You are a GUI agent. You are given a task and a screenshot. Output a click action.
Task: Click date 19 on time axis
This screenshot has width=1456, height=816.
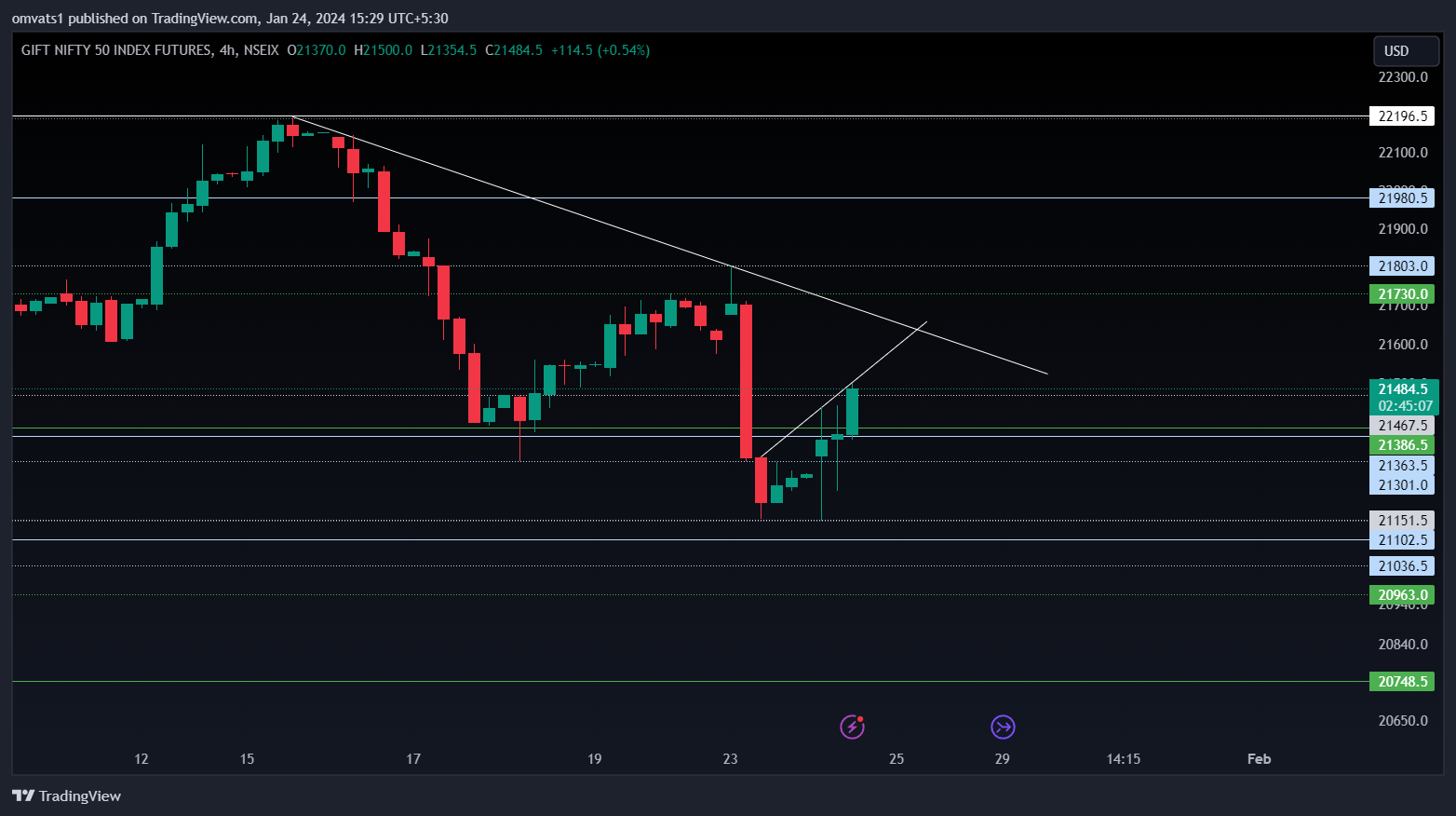tap(594, 759)
